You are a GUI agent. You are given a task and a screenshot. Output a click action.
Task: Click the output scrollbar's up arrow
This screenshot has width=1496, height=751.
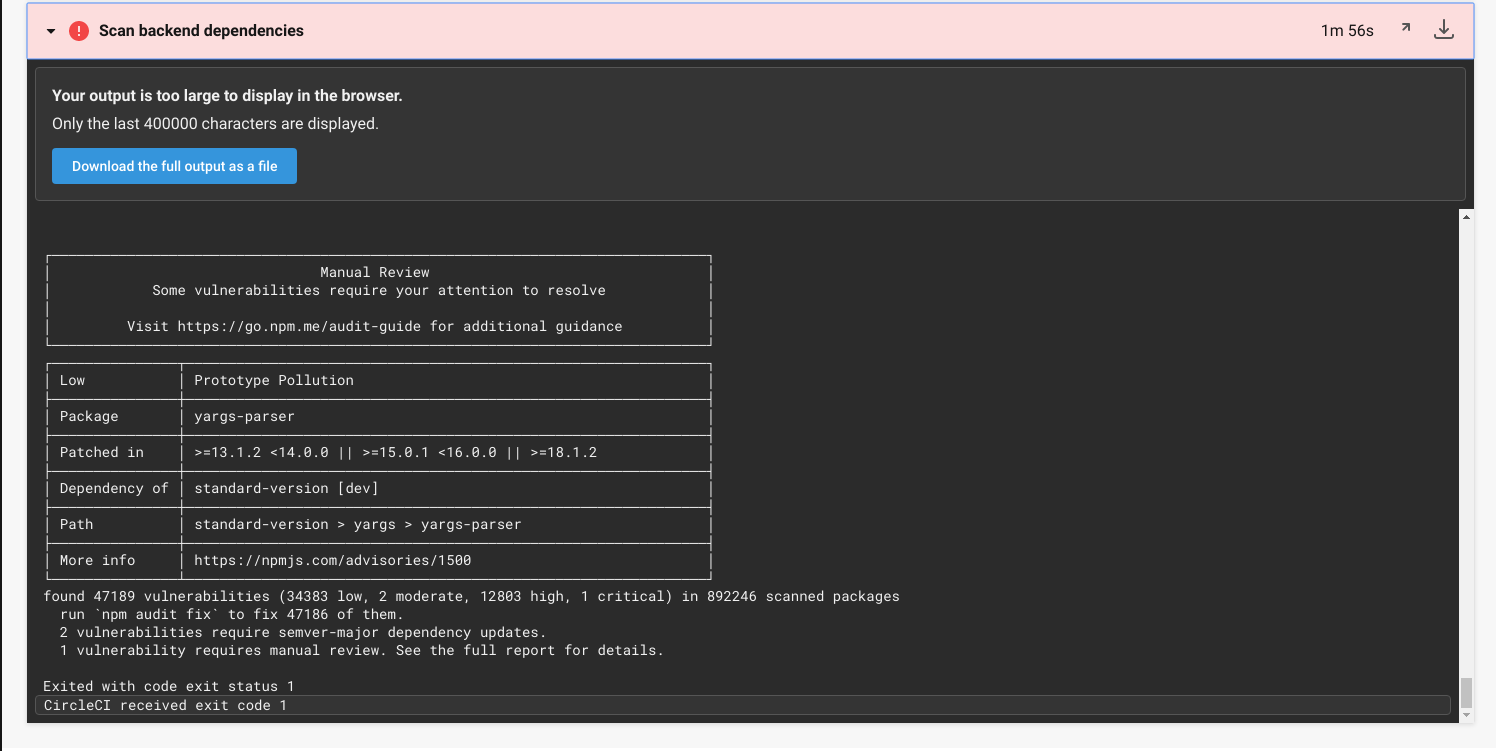pos(1466,216)
